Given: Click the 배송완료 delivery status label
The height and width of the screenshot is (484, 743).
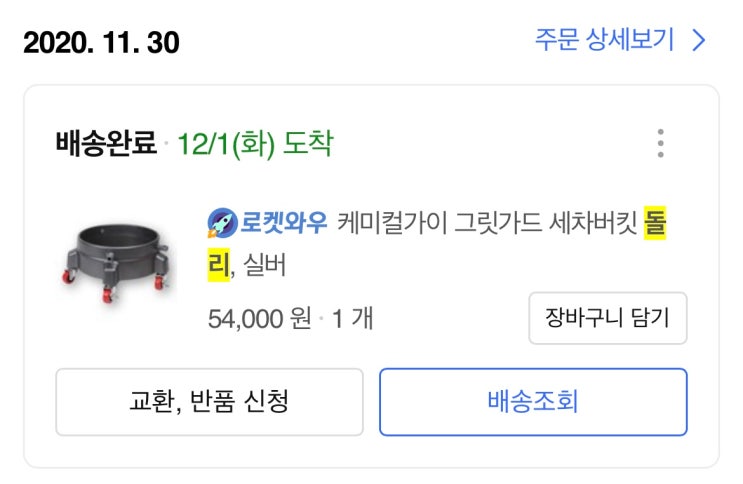Looking at the screenshot, I should coord(106,144).
